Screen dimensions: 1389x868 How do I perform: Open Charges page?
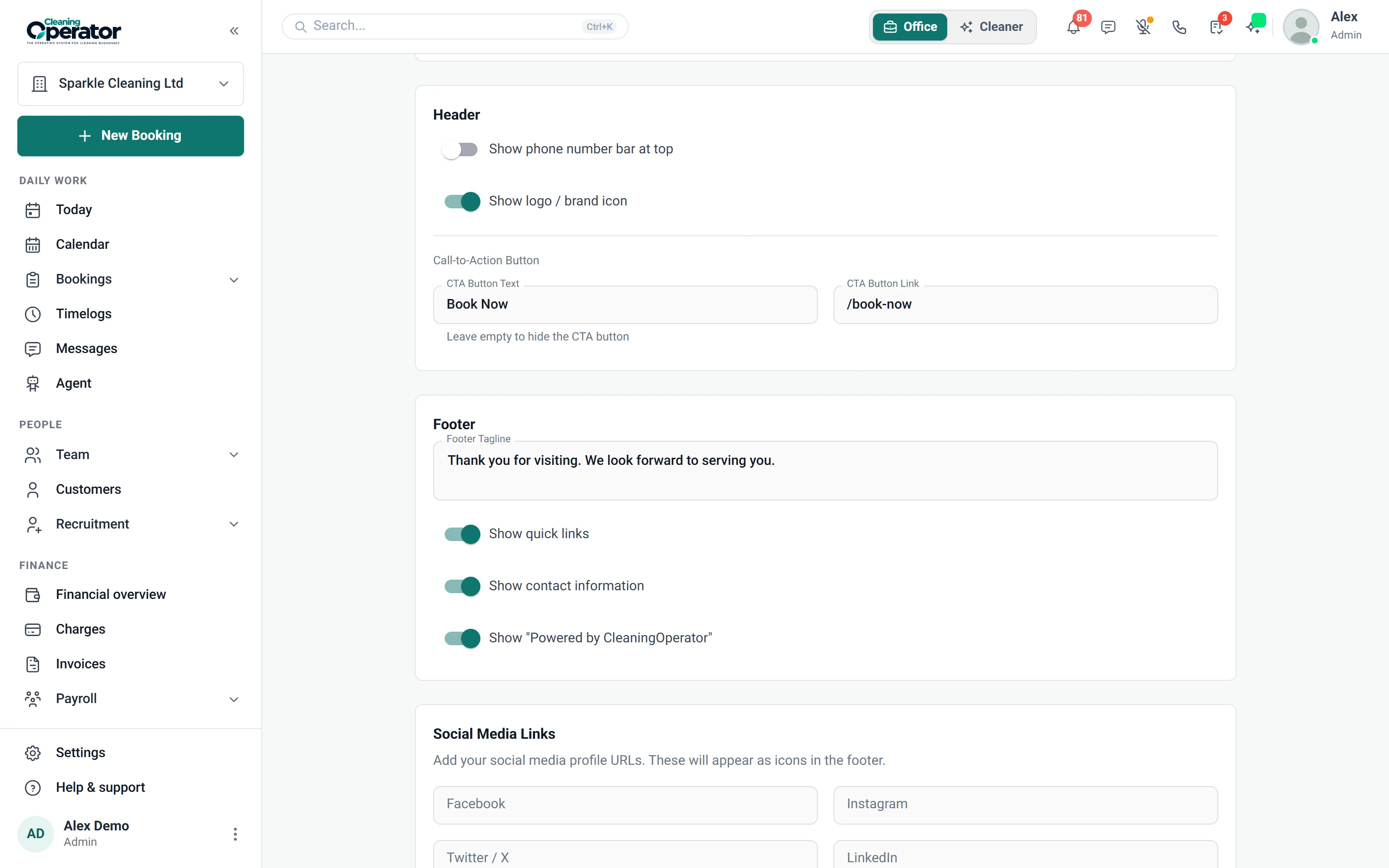coord(131,629)
